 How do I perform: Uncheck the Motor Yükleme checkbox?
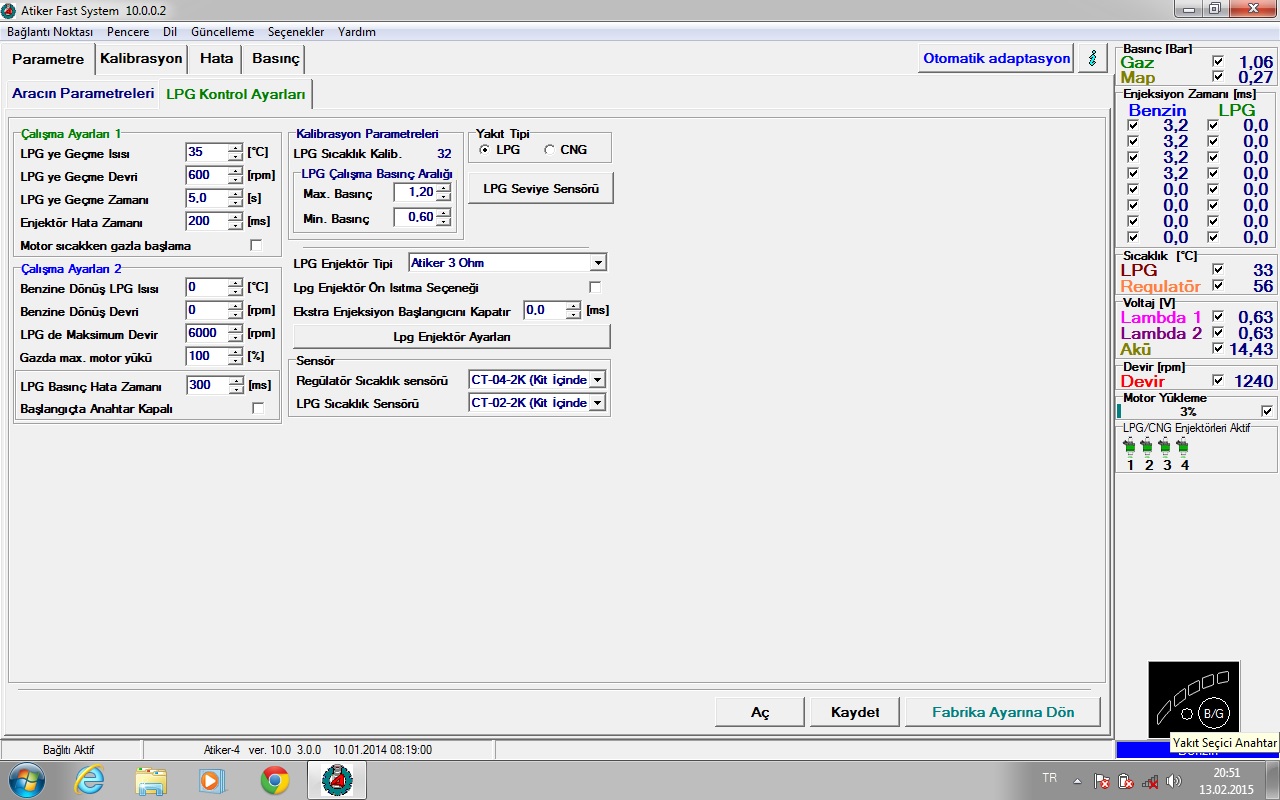1267,411
